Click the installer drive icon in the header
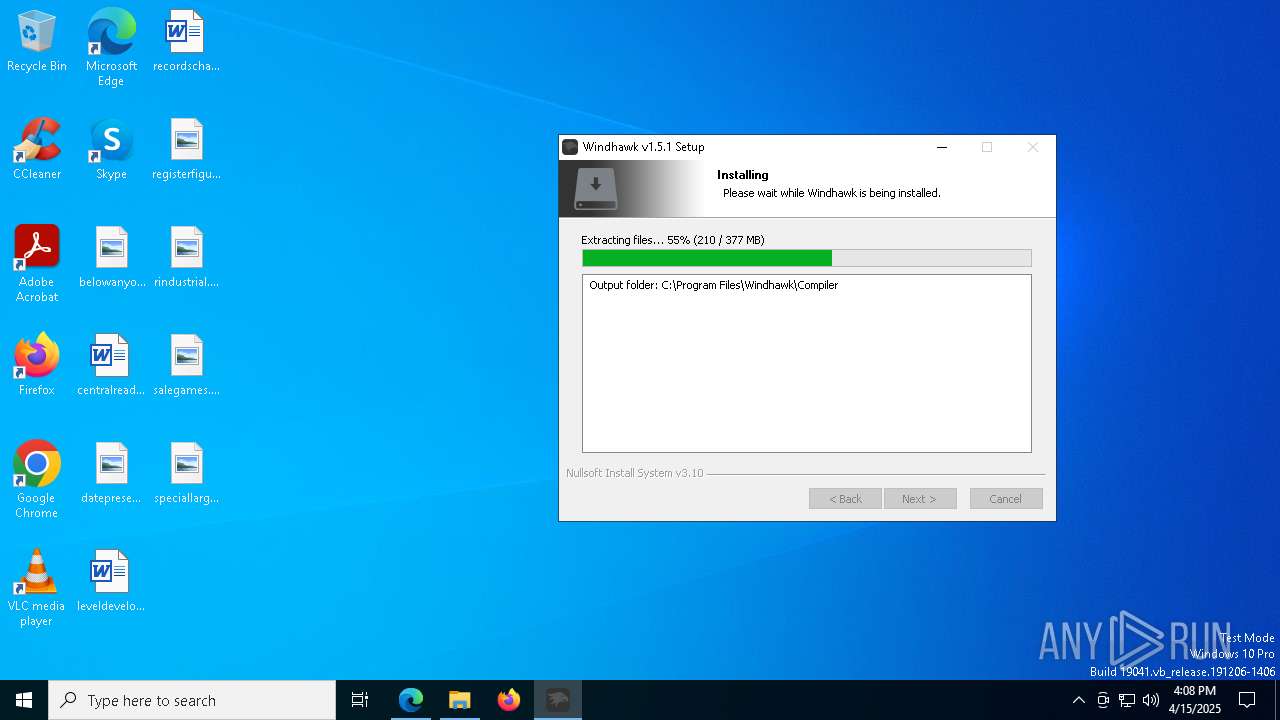This screenshot has height=720, width=1280. [596, 189]
